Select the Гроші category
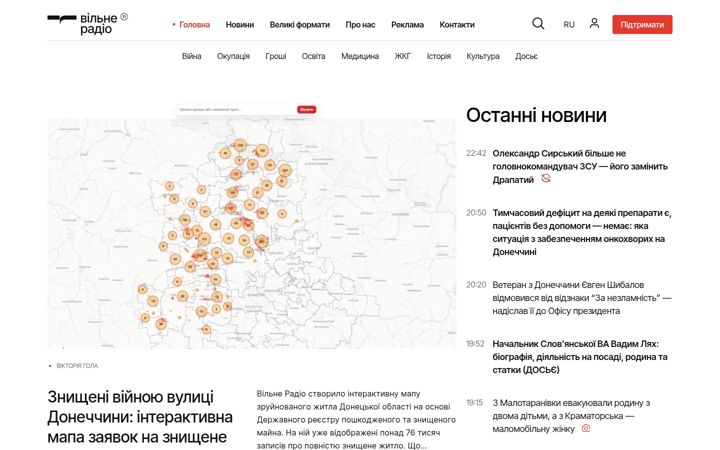 (276, 56)
